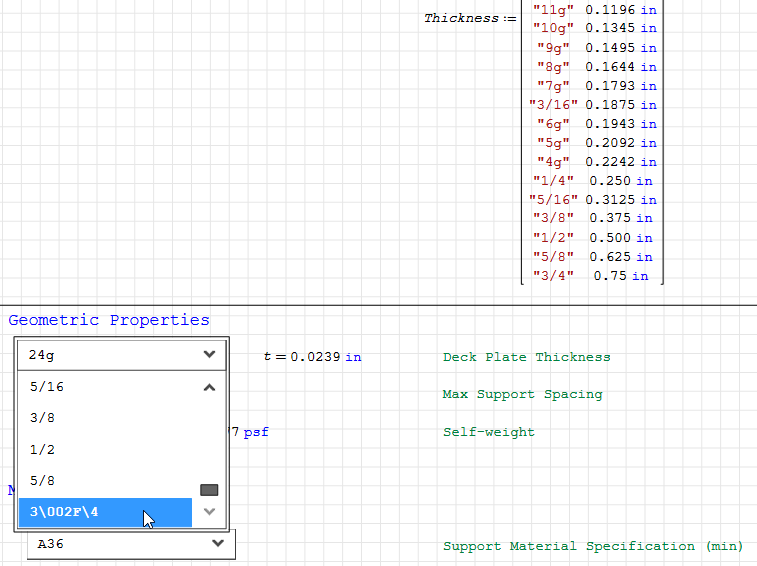Click the dropdown list scrollbar thumb

pyautogui.click(x=209, y=490)
